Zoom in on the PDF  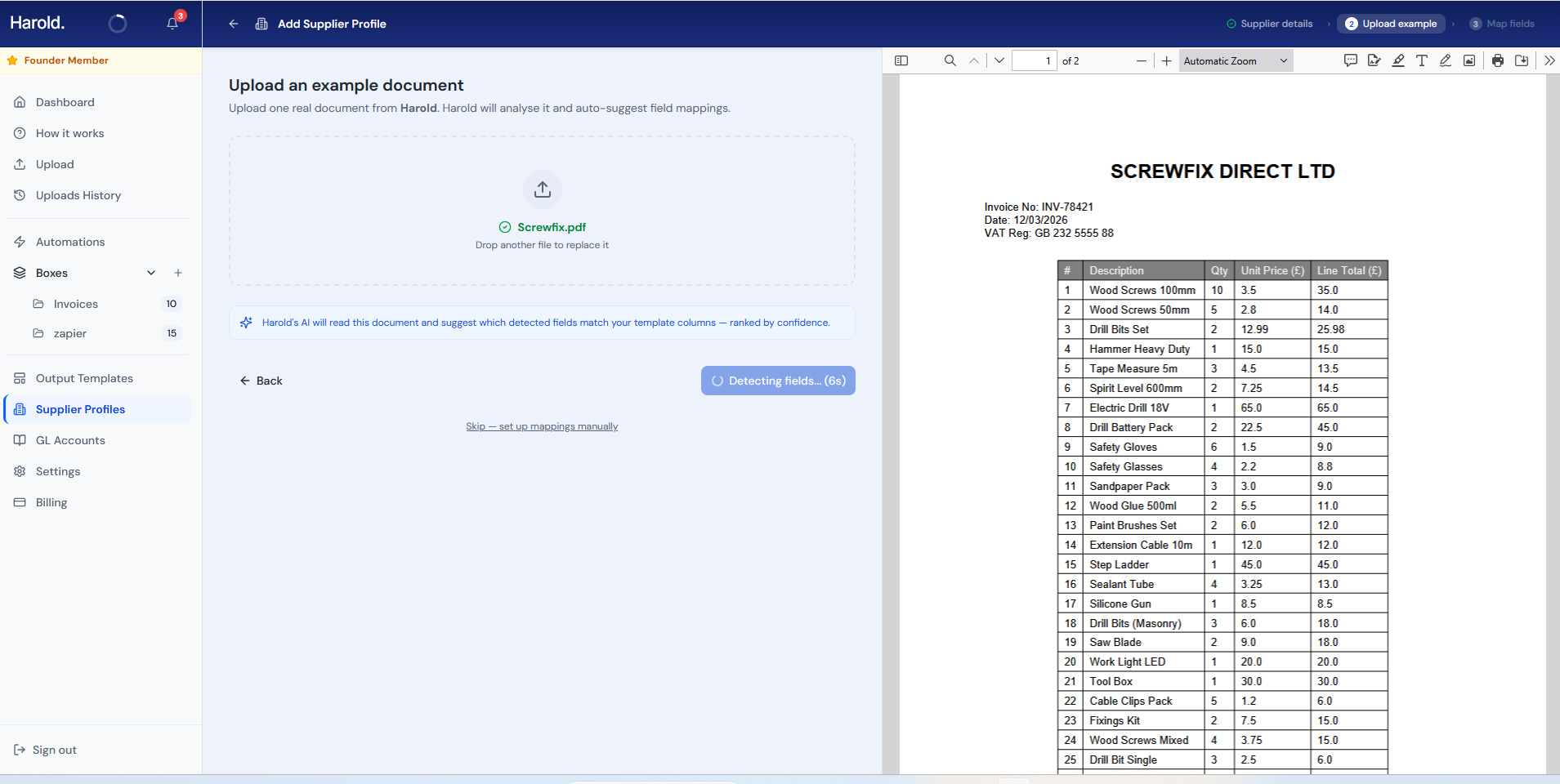pos(1166,61)
